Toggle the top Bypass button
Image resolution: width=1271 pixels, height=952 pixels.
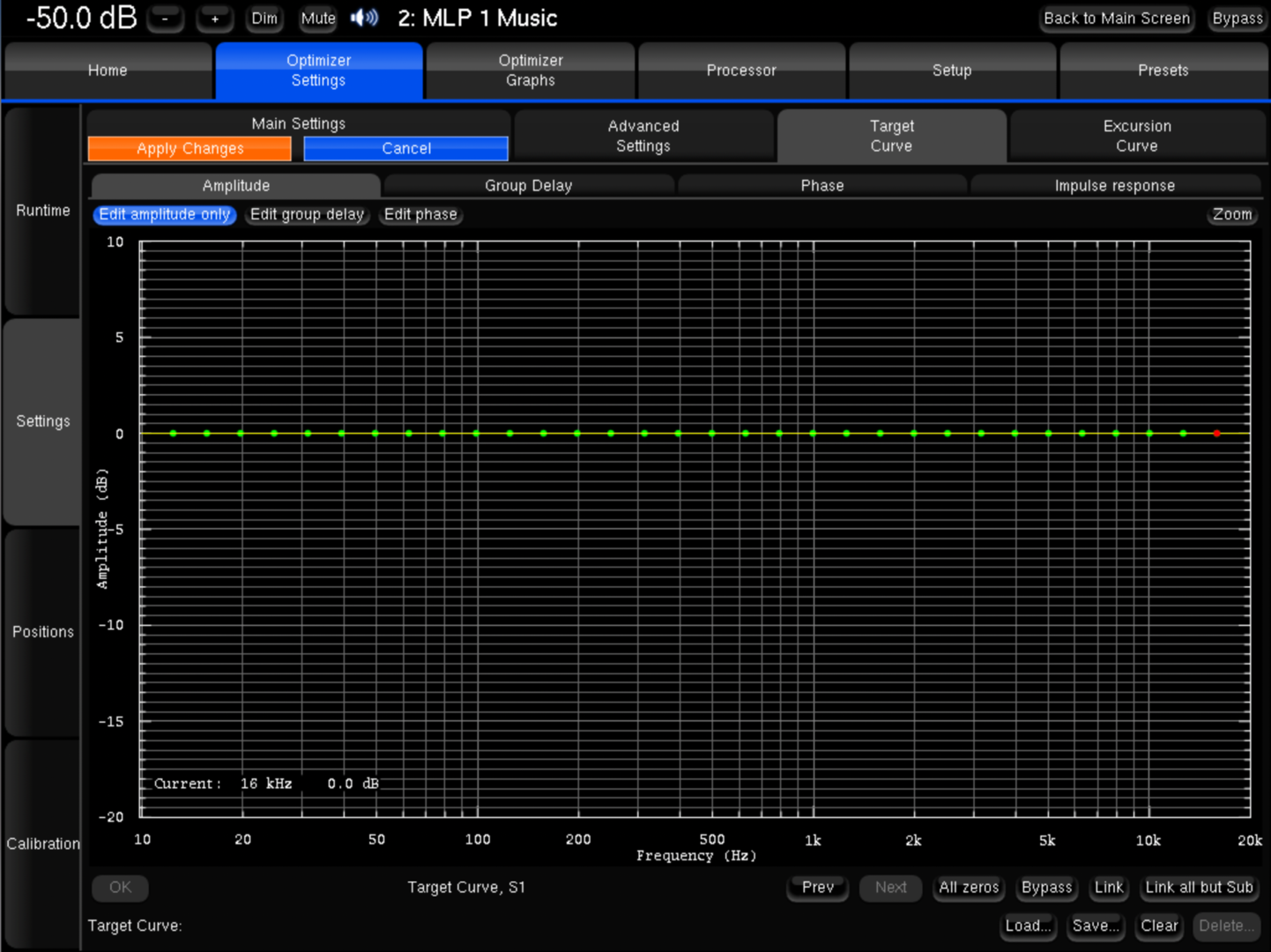point(1238,19)
